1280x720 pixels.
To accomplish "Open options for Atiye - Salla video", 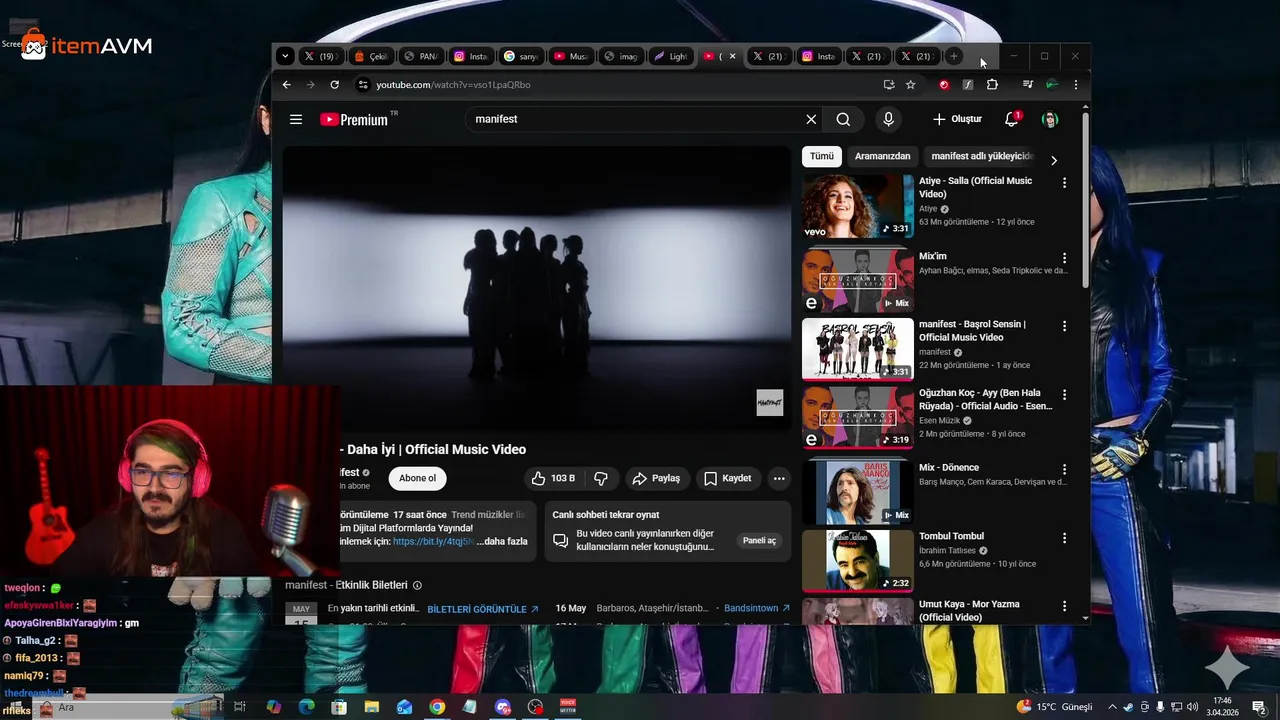I will [x=1064, y=183].
